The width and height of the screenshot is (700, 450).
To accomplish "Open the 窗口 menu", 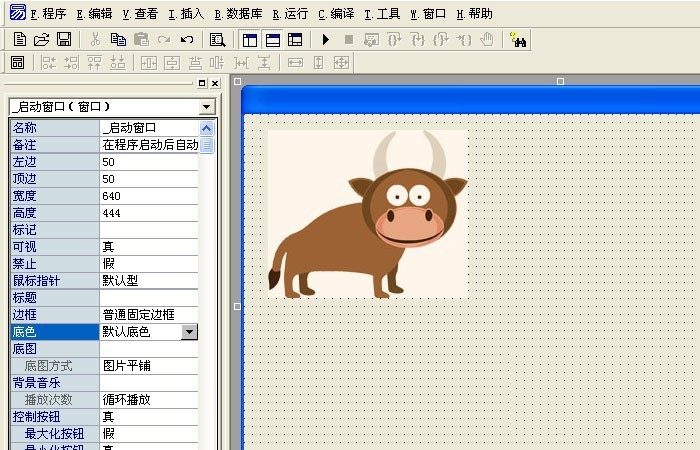I will [x=428, y=14].
